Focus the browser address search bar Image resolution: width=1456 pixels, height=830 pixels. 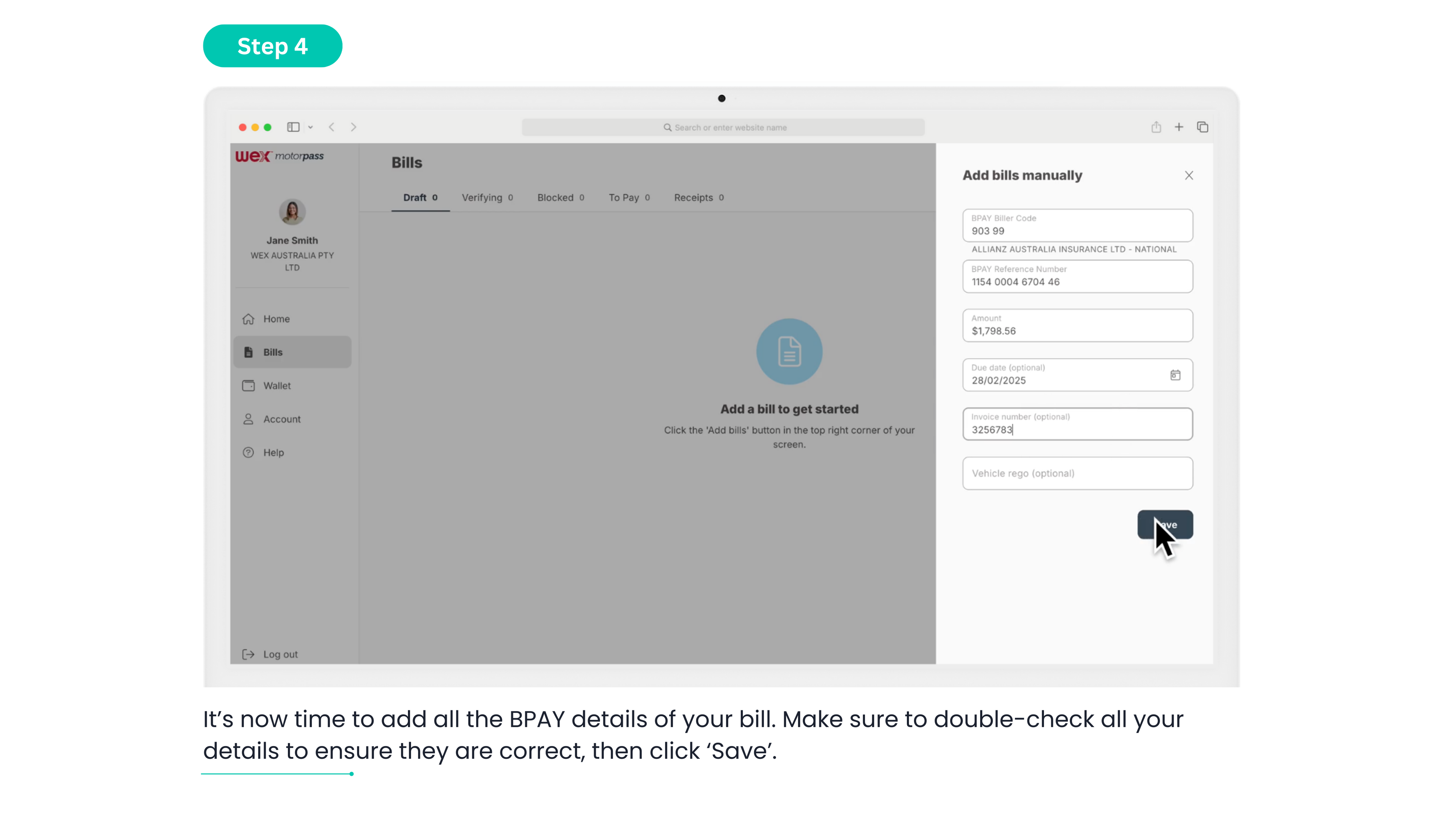(722, 128)
